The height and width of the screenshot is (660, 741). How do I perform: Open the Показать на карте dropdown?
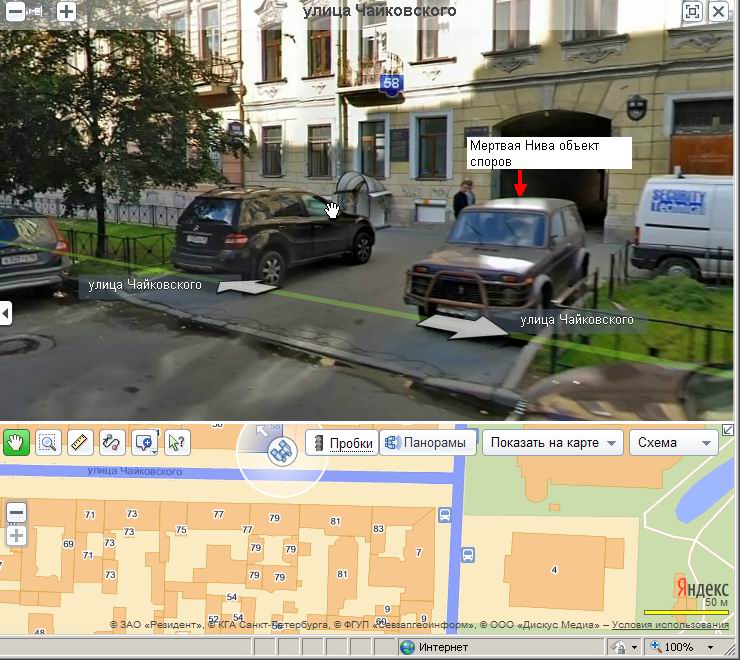click(x=553, y=443)
